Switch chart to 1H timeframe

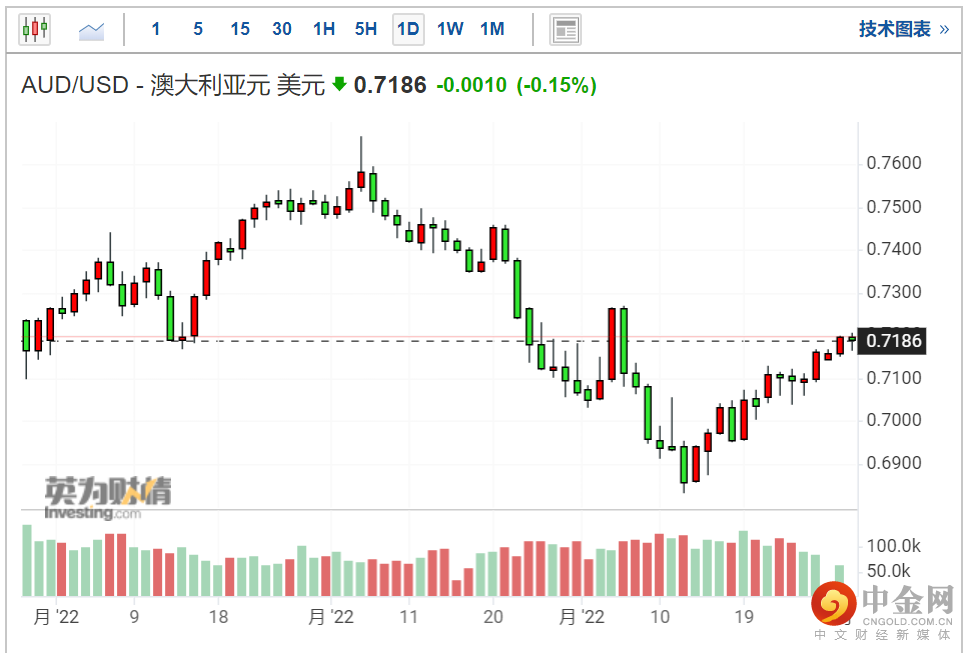click(324, 29)
